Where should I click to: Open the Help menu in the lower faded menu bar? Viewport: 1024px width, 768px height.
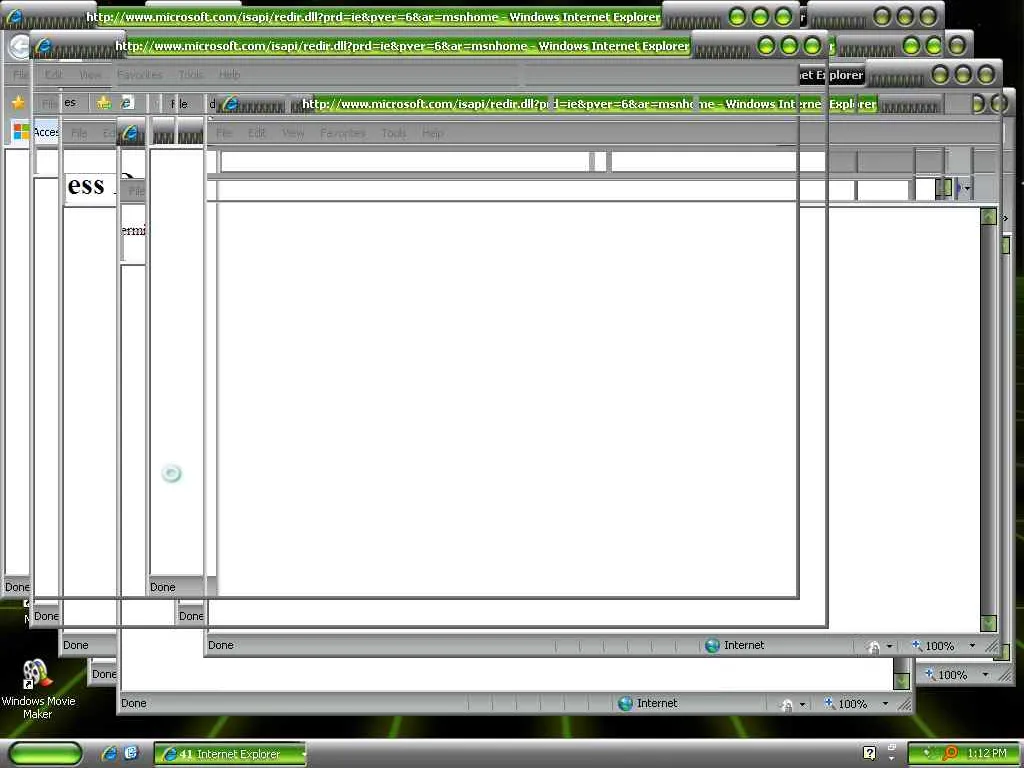pos(433,133)
